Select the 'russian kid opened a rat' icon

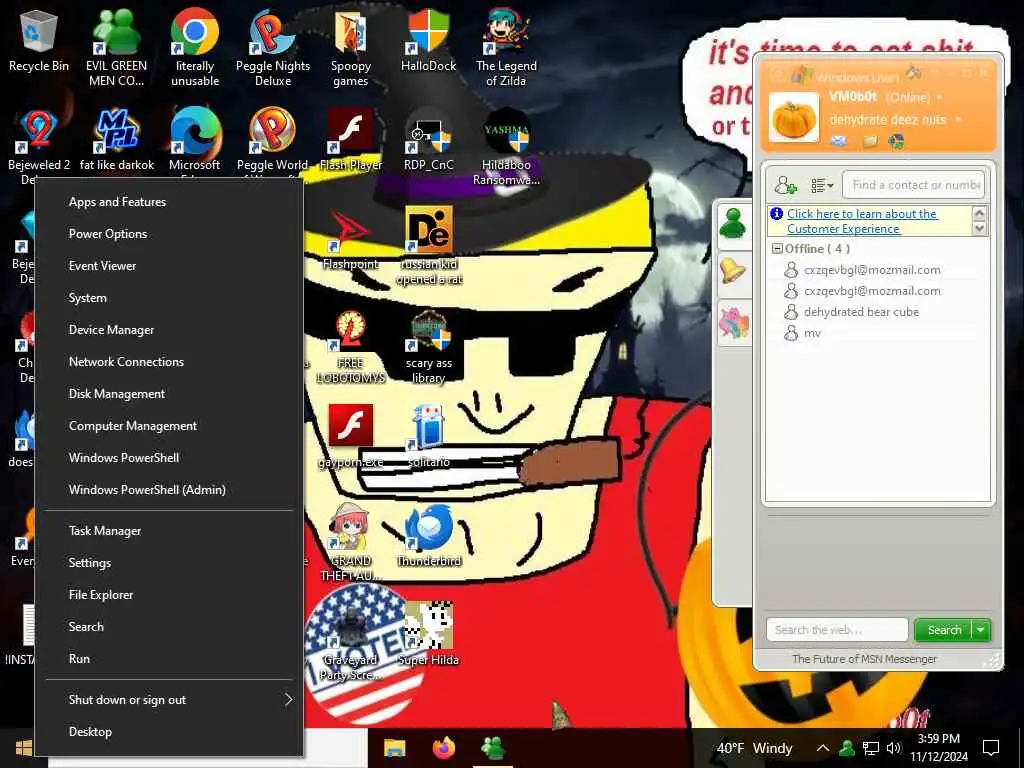429,246
